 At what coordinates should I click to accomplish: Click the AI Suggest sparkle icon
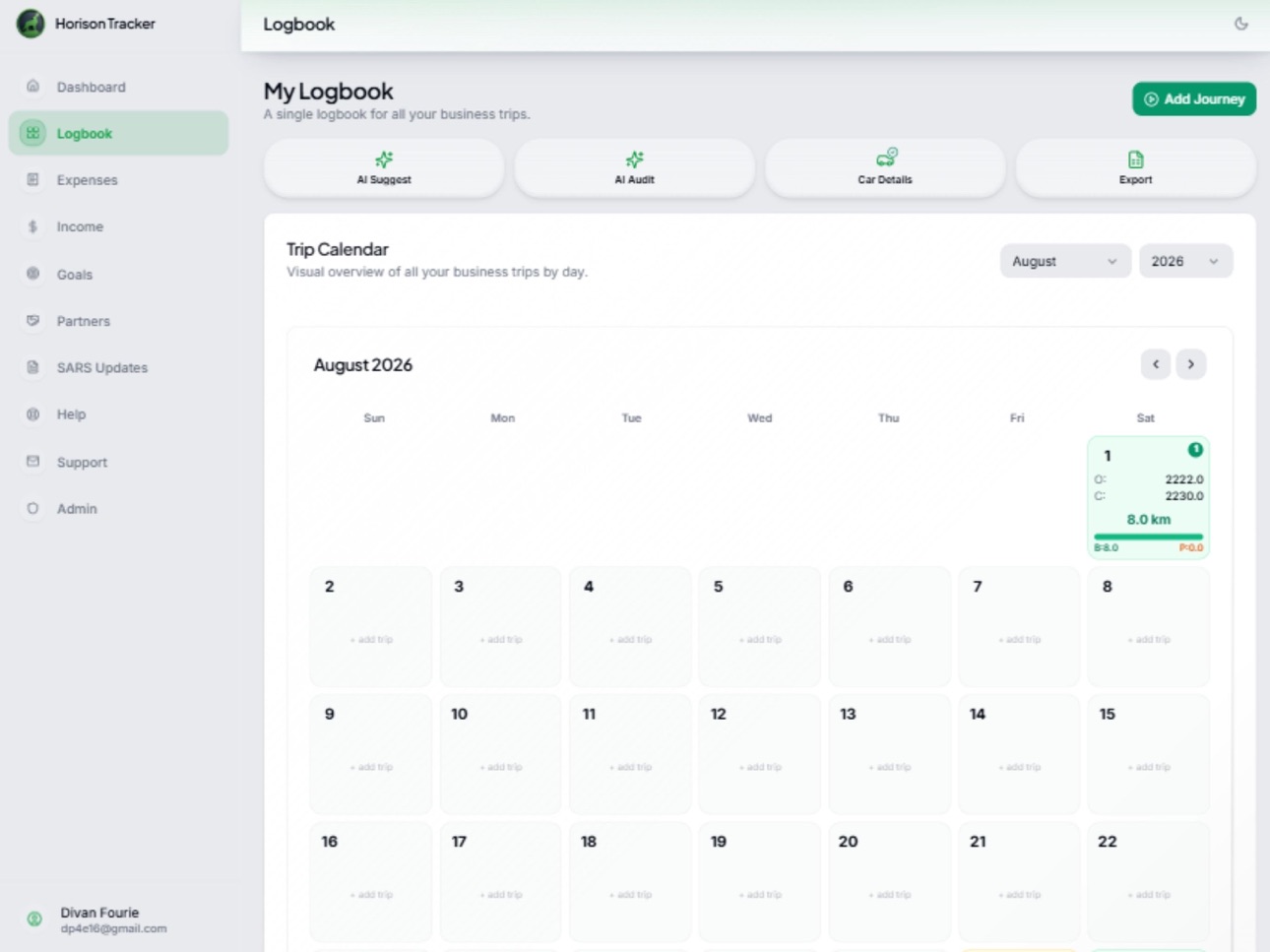click(384, 159)
